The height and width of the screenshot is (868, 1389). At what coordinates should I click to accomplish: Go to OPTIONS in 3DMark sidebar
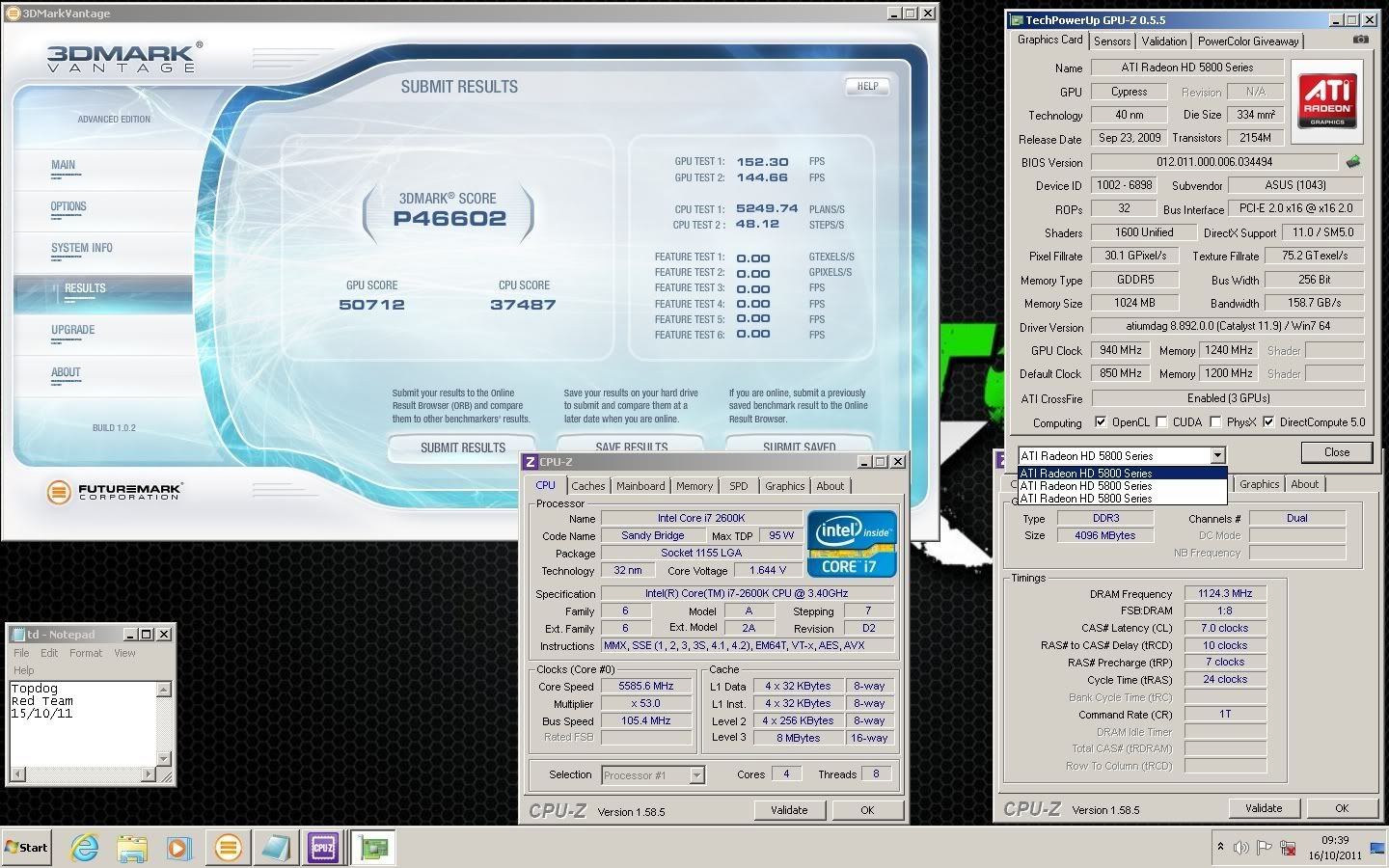coord(68,206)
